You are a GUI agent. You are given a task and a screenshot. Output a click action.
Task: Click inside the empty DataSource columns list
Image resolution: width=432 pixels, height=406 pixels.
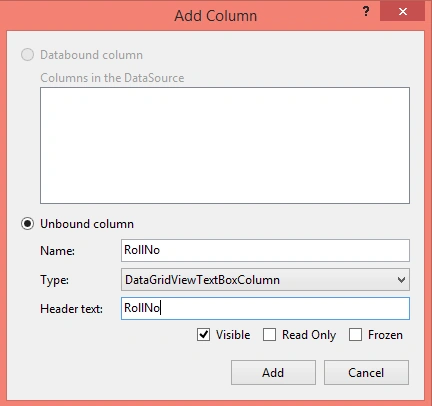coord(225,145)
